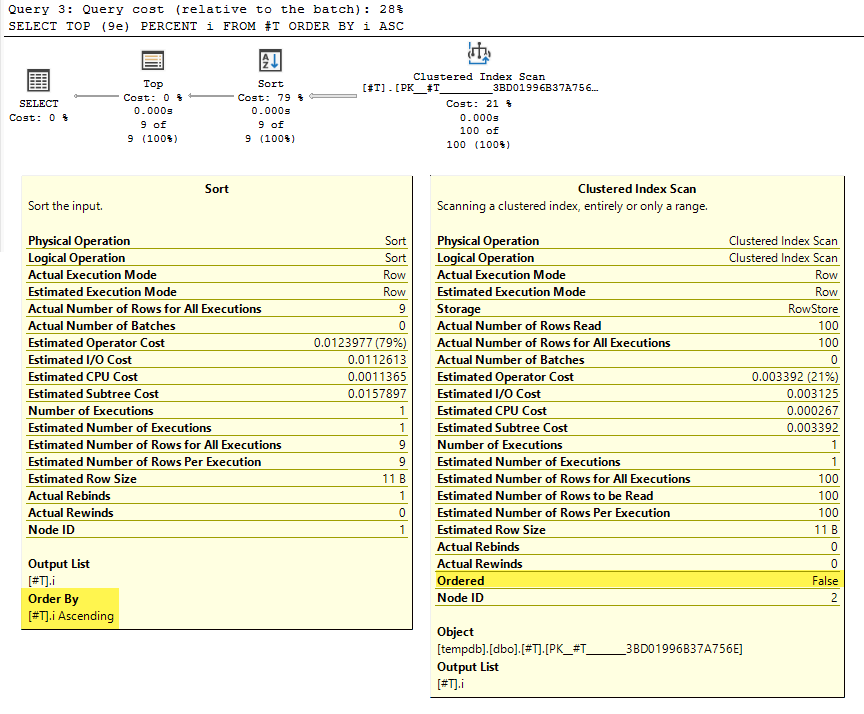Click the Object heading in scan tooltip

[455, 632]
